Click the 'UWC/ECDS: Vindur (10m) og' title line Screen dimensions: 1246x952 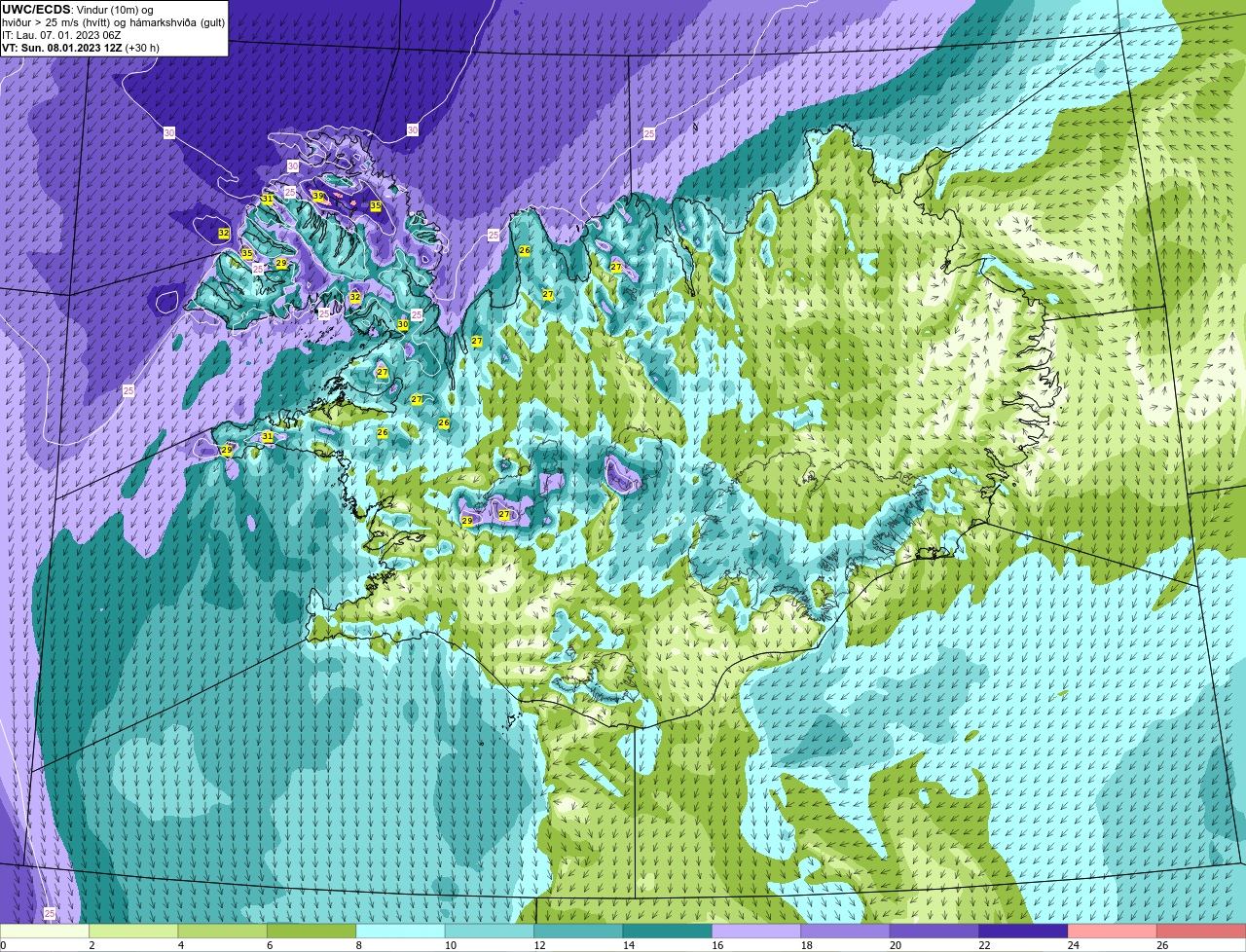coord(78,9)
